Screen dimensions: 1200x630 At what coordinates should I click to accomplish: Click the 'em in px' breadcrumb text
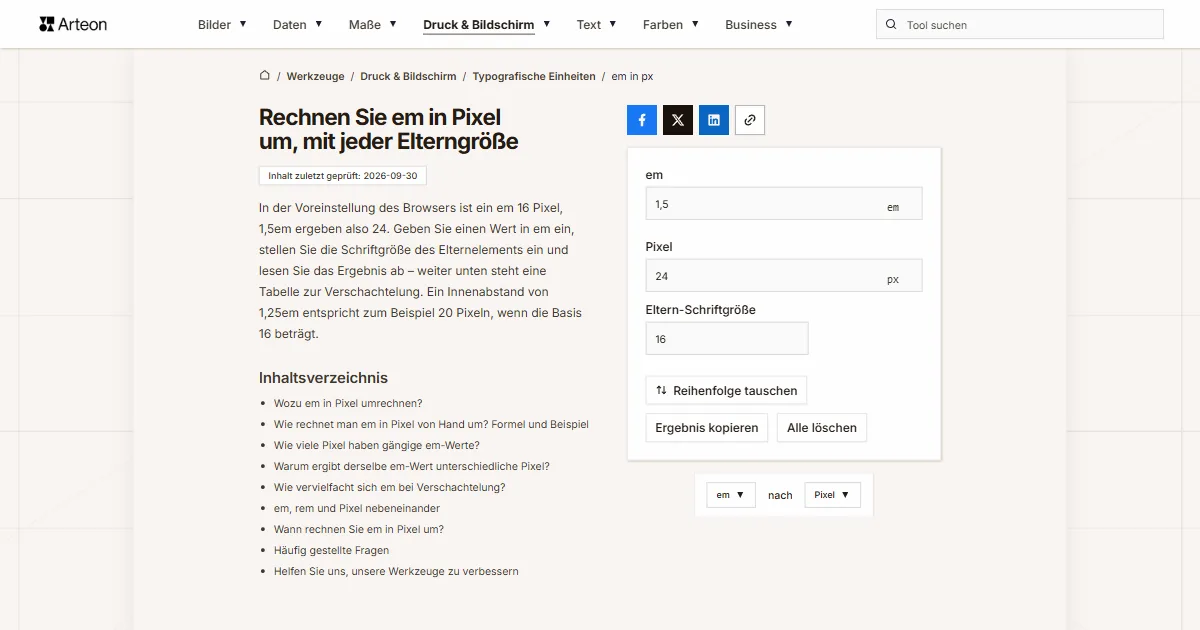(x=633, y=76)
